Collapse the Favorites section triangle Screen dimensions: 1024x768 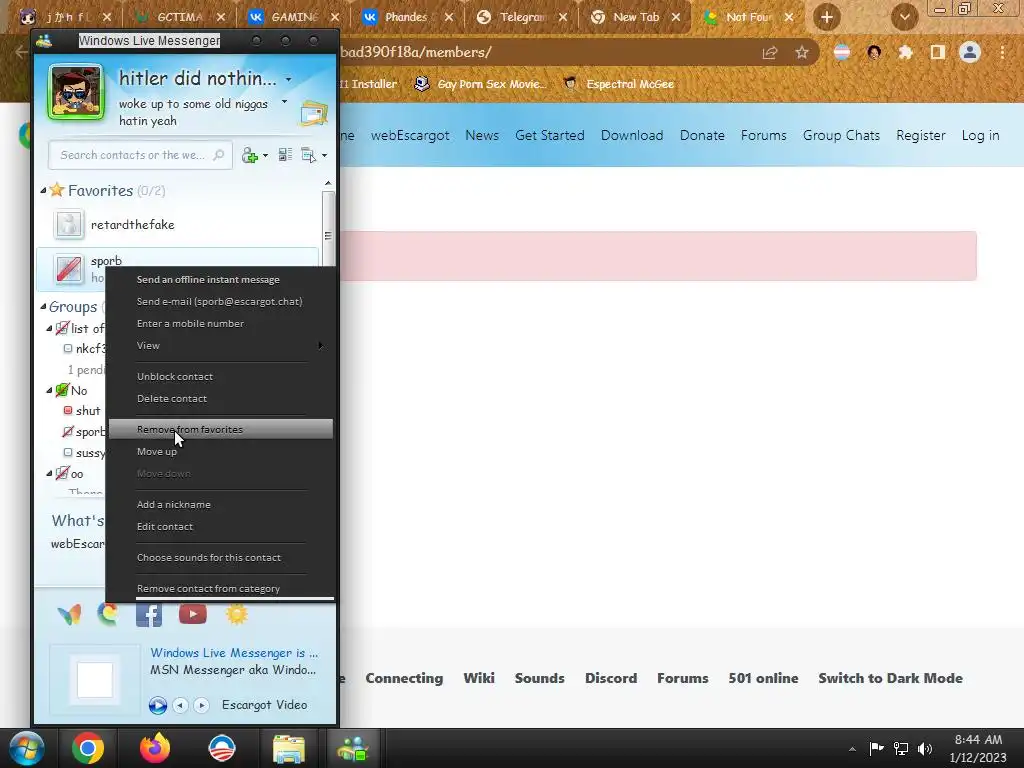coord(43,191)
